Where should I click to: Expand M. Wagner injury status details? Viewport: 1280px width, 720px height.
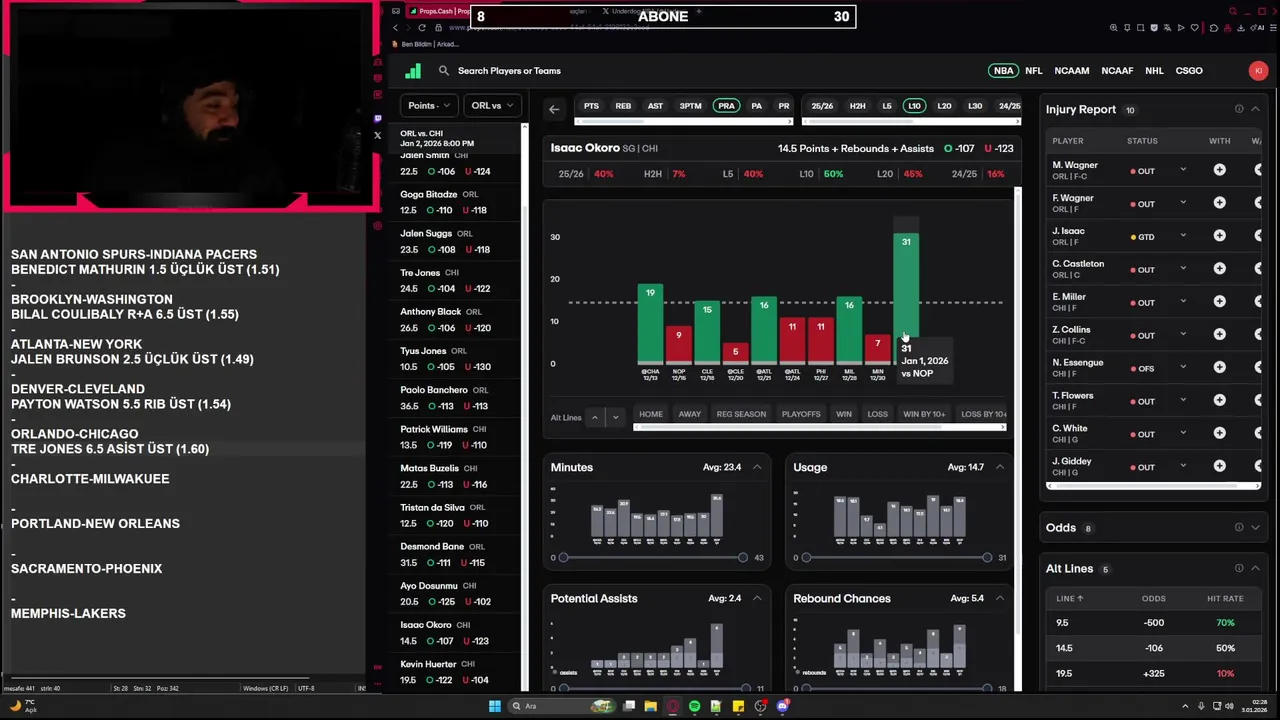[1183, 170]
